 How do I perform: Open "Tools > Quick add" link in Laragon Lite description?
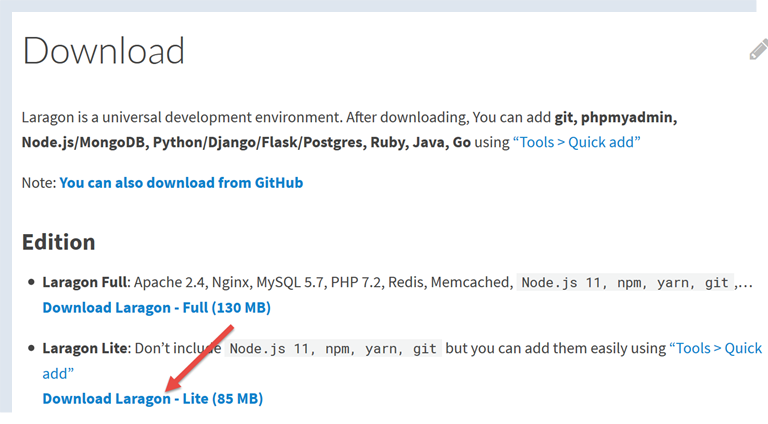[x=715, y=348]
